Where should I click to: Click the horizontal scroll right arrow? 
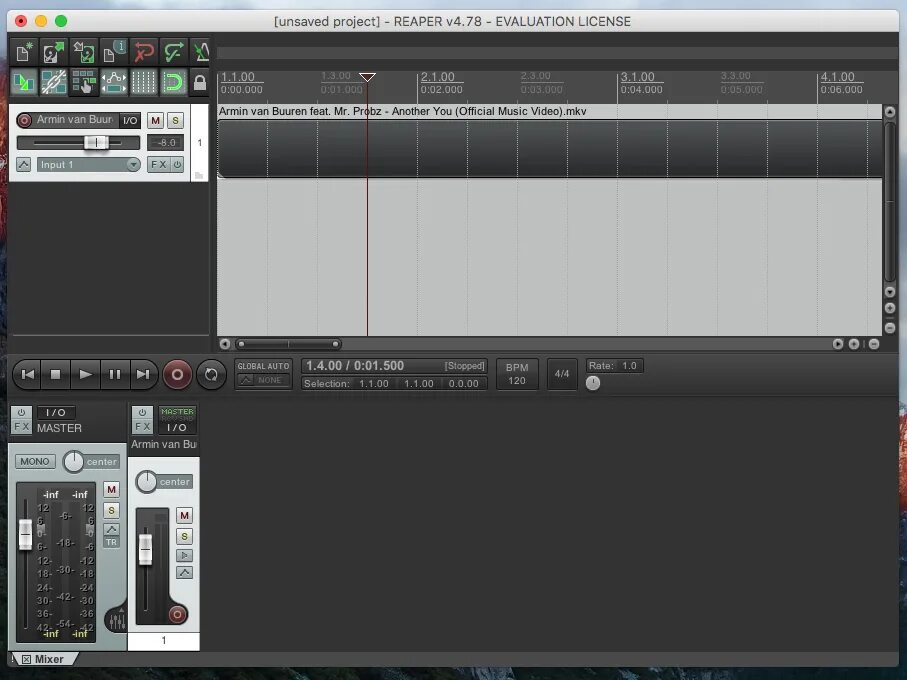pyautogui.click(x=838, y=344)
